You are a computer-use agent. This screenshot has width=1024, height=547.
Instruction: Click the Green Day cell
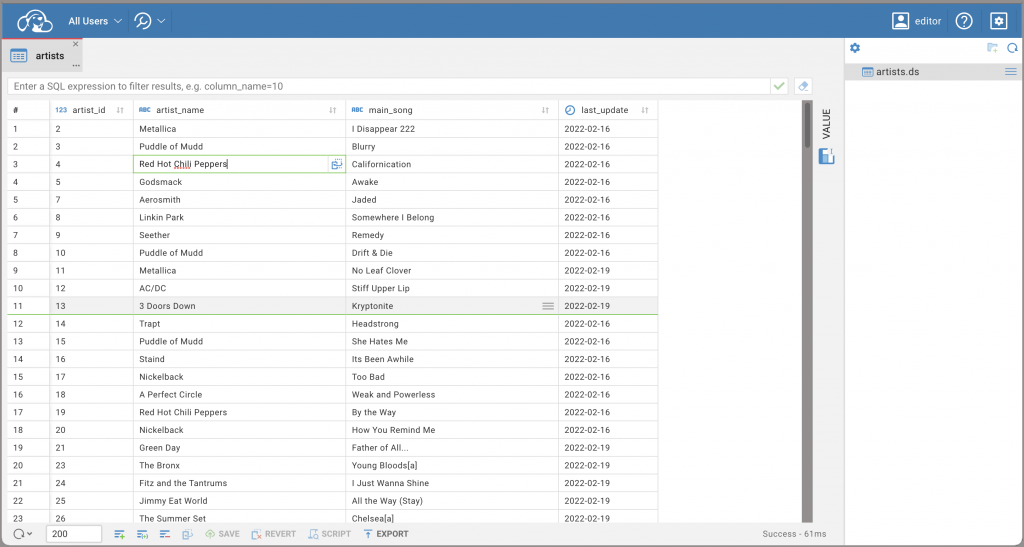240,448
